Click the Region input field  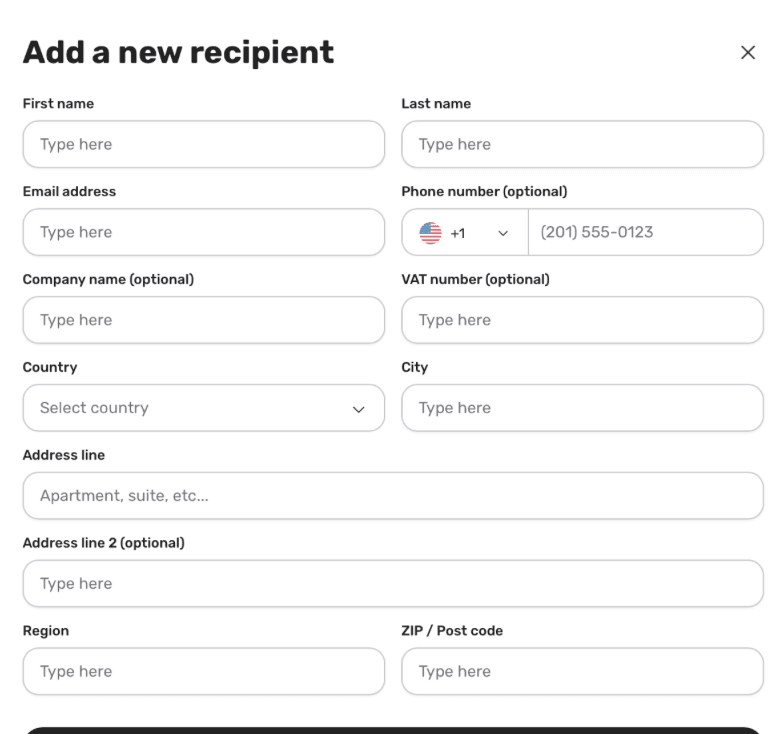[204, 672]
